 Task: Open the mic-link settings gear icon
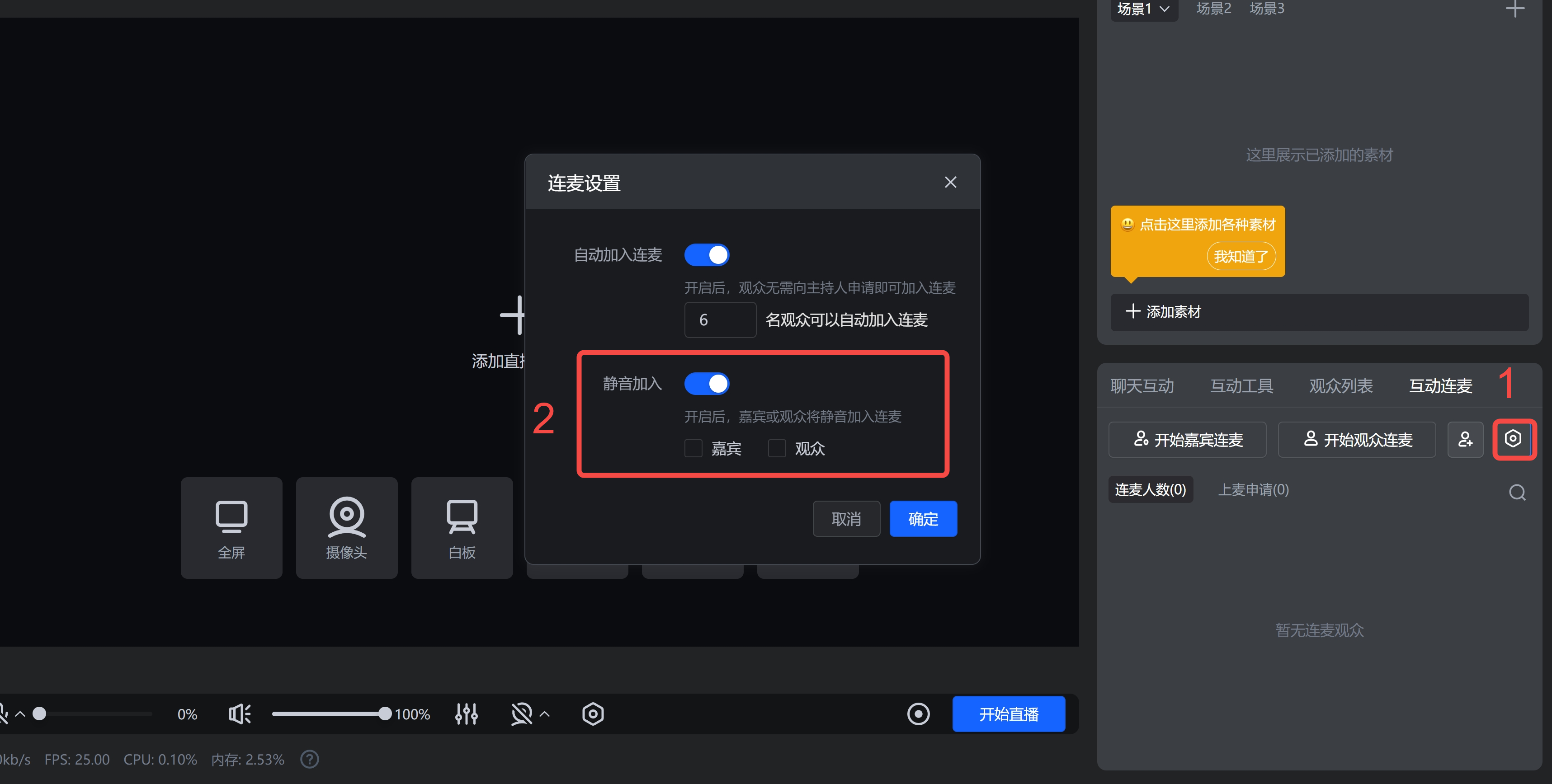click(1513, 439)
